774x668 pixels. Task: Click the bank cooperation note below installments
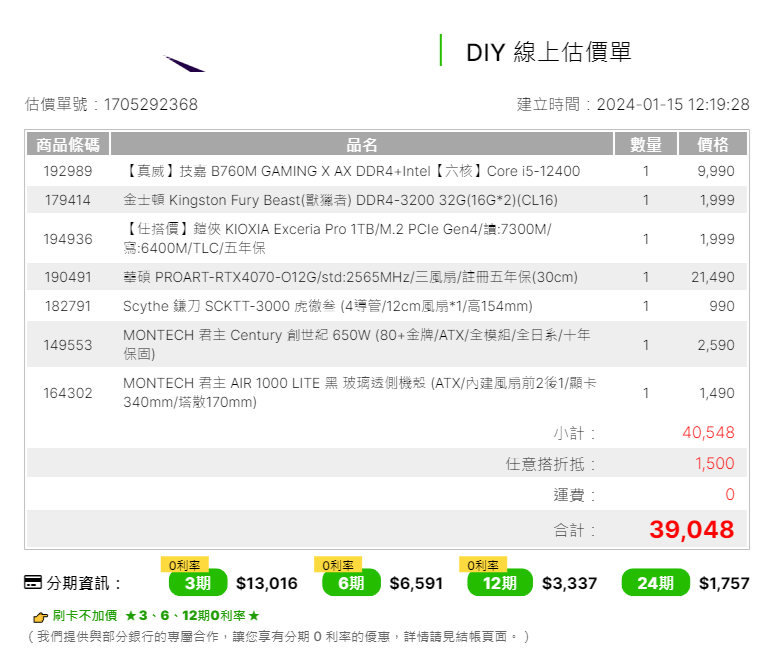(x=278, y=636)
